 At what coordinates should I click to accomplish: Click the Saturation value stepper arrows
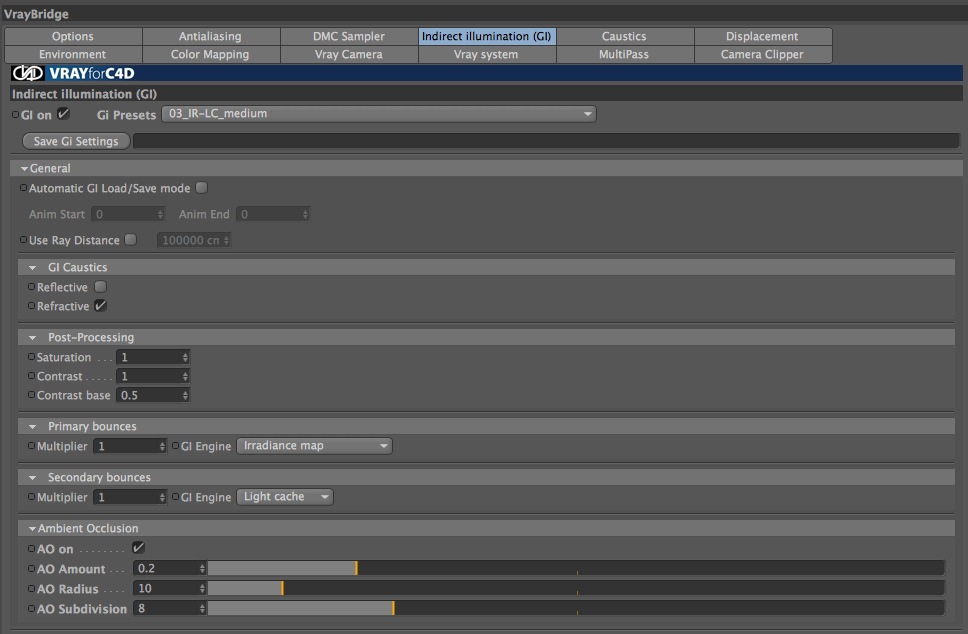185,357
